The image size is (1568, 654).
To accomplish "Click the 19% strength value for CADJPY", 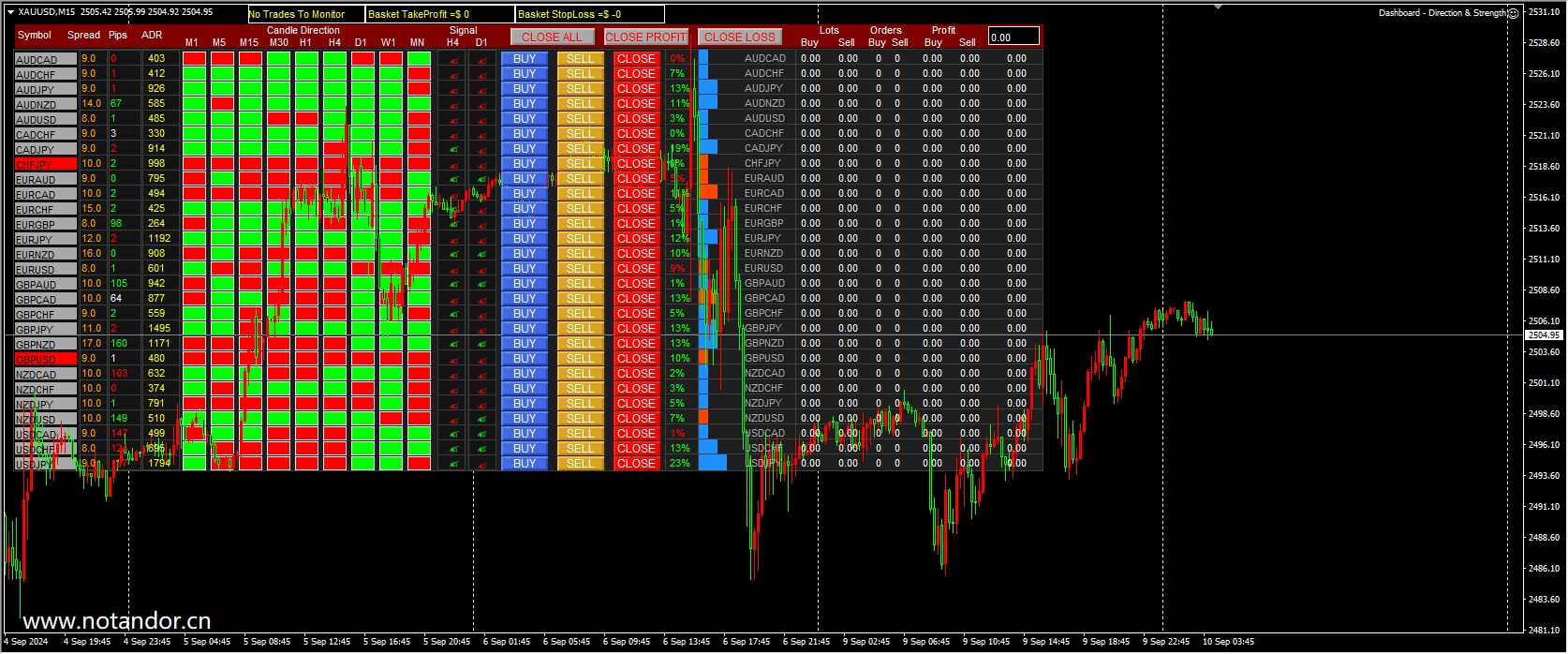I will pos(680,148).
